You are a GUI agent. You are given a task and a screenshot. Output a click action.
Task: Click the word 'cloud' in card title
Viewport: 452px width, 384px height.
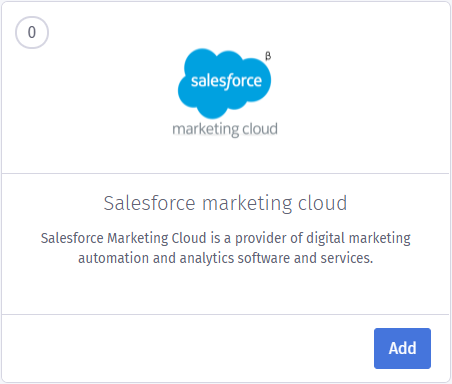click(322, 203)
